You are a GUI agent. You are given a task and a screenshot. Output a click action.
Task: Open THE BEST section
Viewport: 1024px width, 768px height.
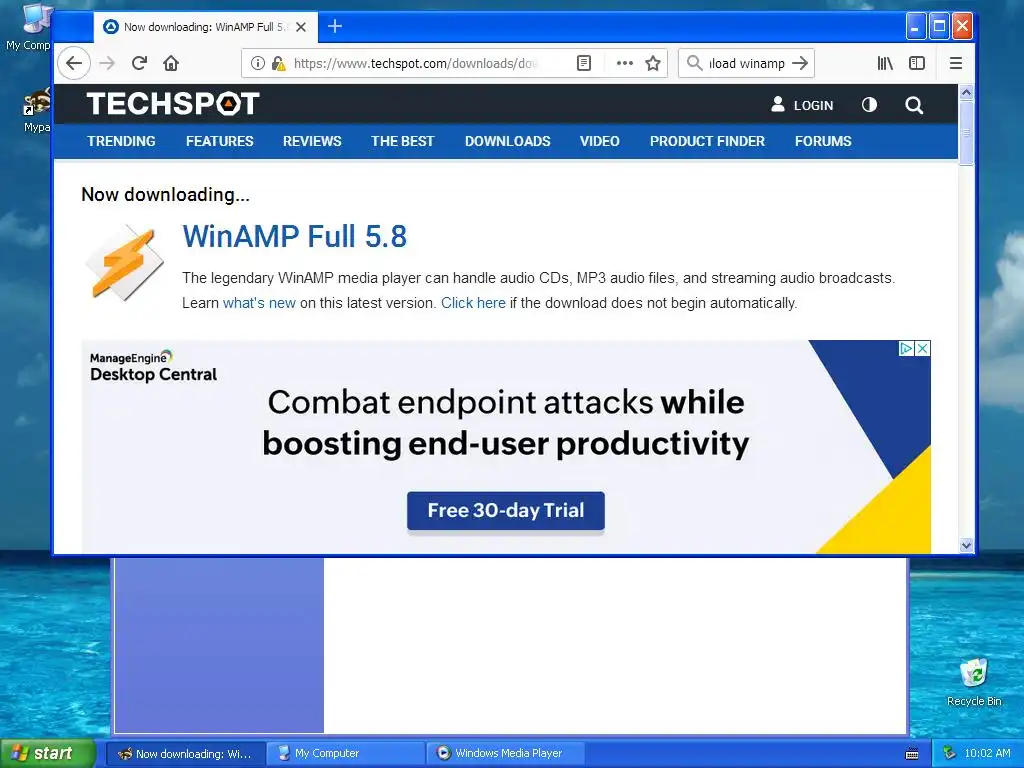(402, 141)
